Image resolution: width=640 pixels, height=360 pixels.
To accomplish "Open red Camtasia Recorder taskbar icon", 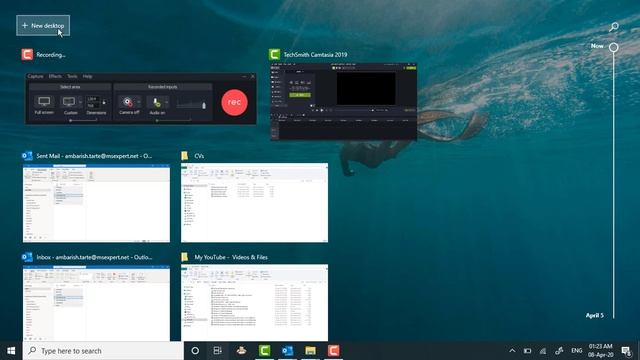I will 333,351.
